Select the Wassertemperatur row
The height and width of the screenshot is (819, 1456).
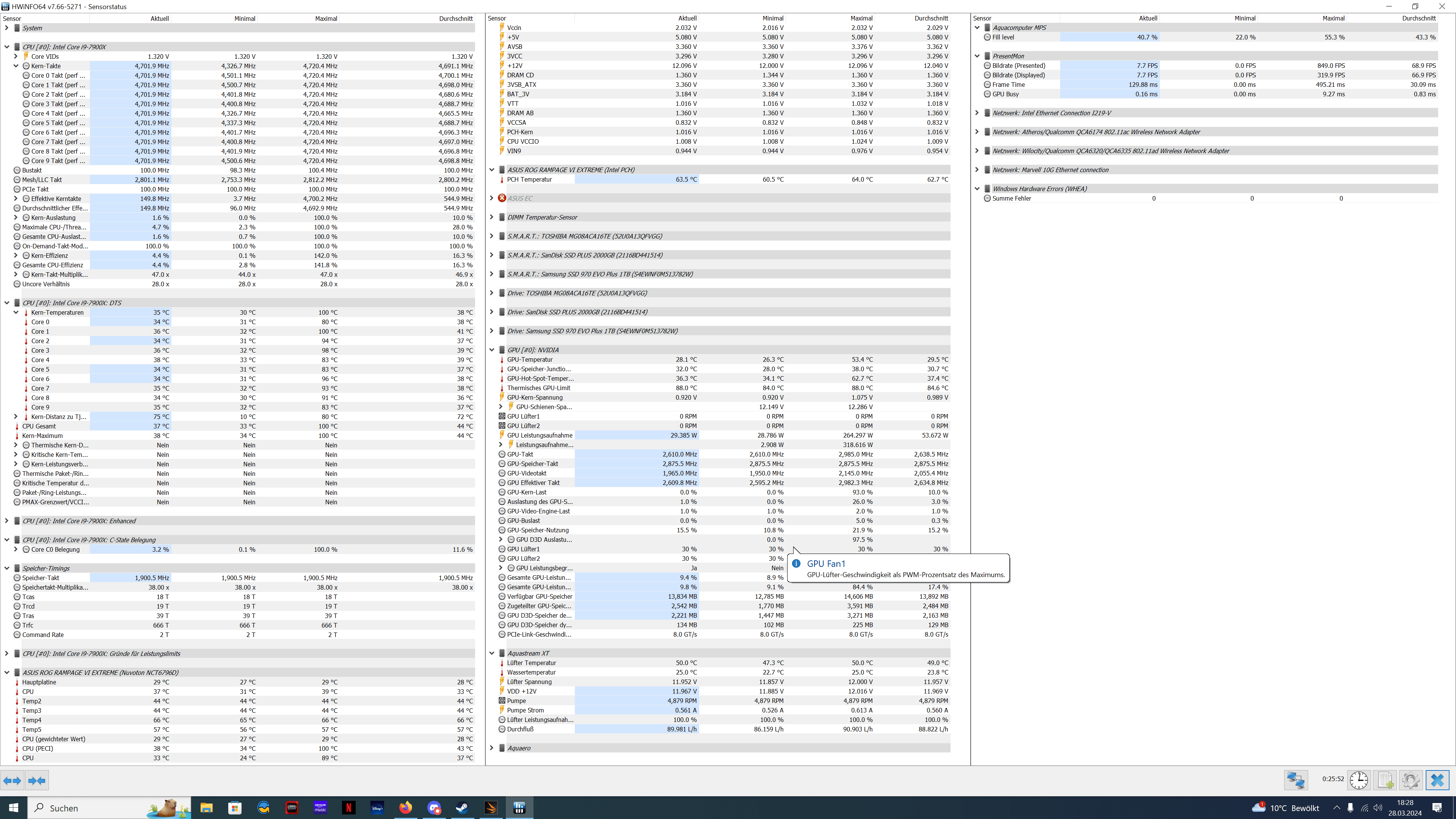coord(723,673)
